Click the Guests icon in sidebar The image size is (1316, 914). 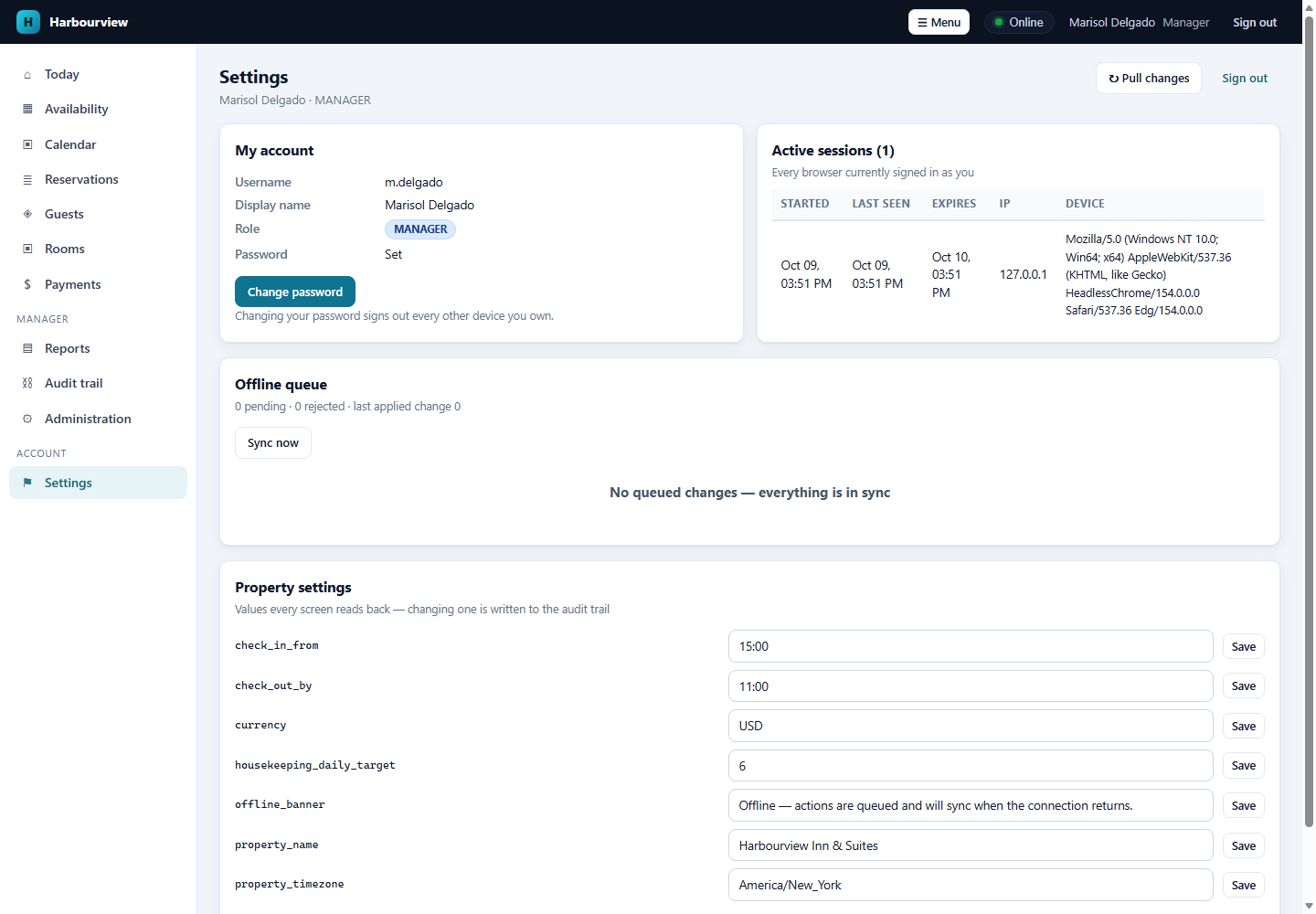coord(27,215)
